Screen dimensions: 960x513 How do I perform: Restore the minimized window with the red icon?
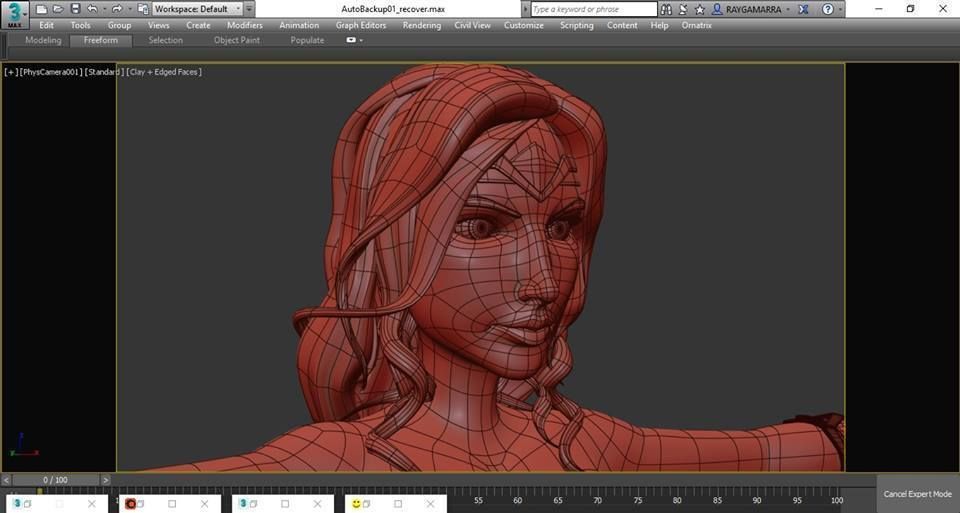coord(142,504)
